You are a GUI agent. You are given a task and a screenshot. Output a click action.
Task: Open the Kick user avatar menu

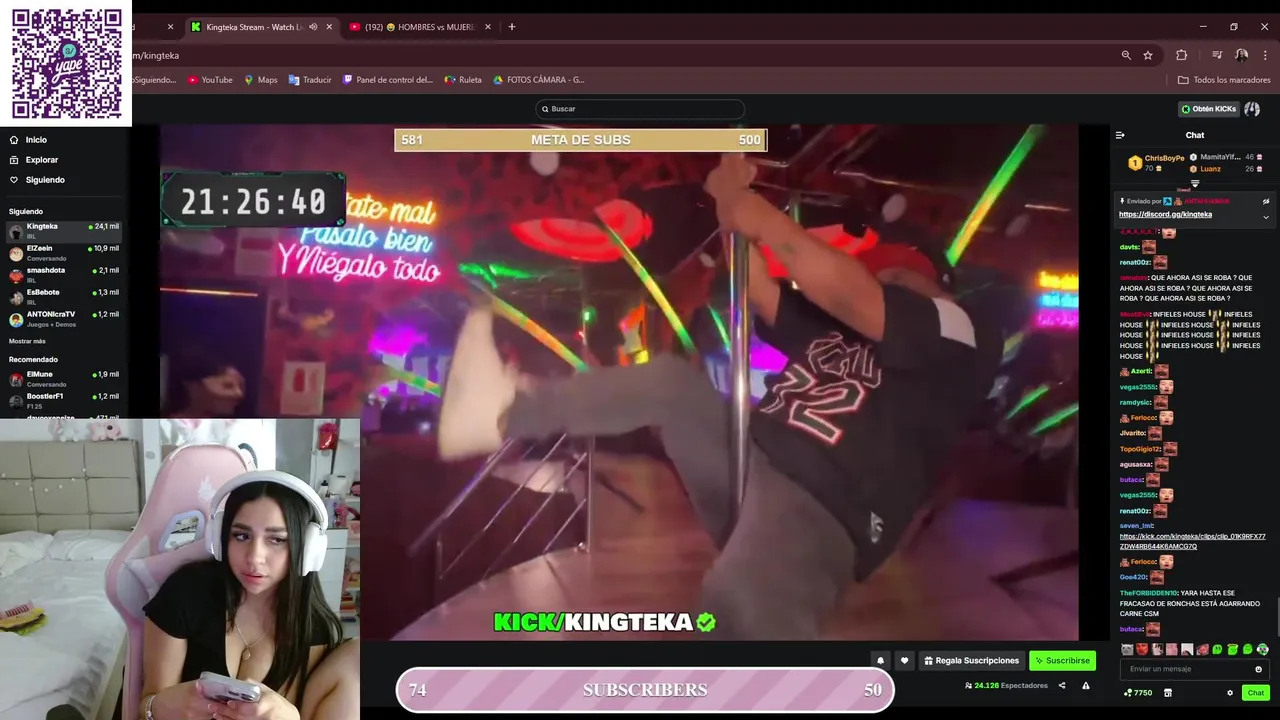tap(1252, 109)
